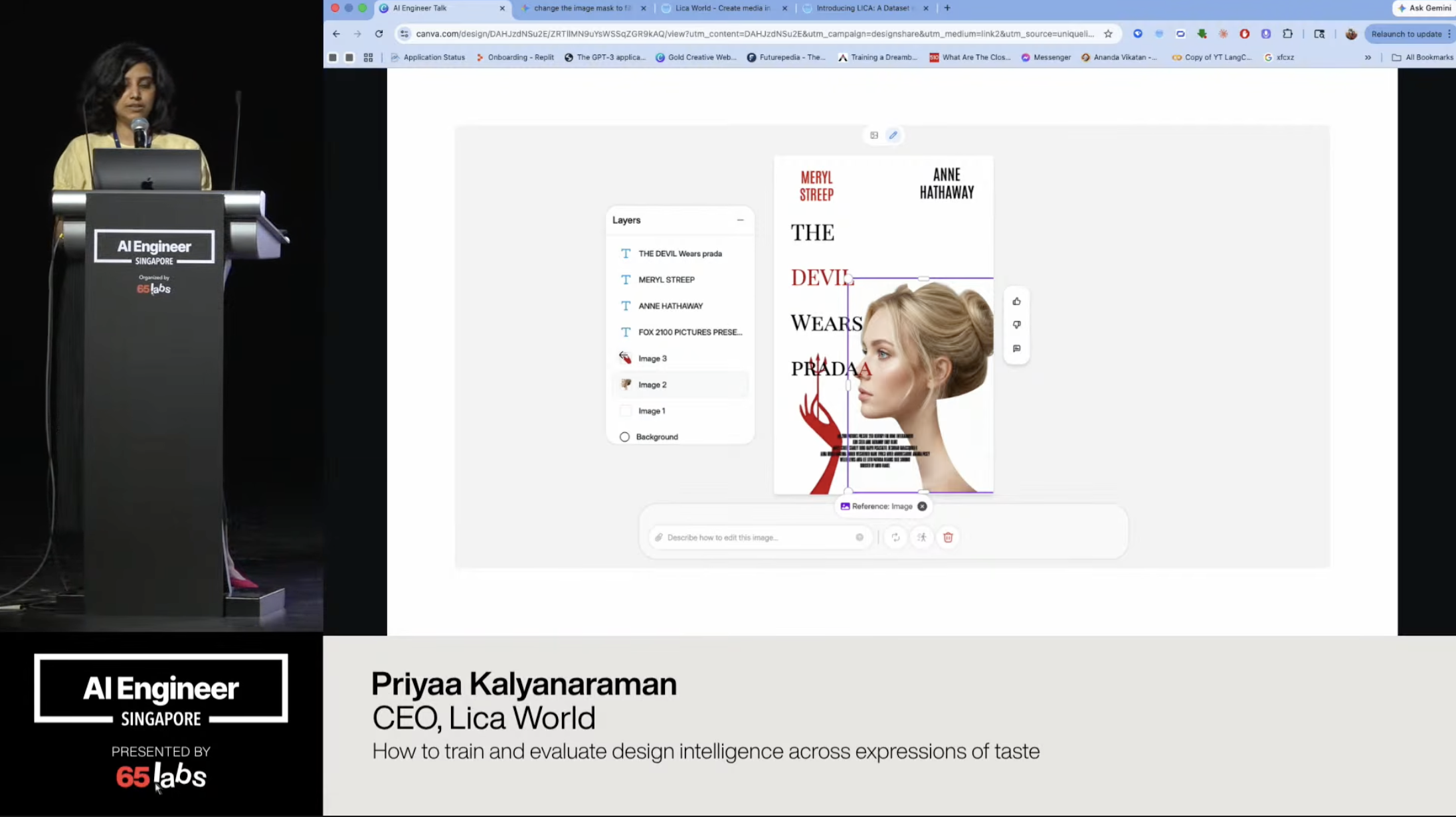Click the ANNE HATHAWAY text on the poster
This screenshot has height=817, width=1456.
947,183
